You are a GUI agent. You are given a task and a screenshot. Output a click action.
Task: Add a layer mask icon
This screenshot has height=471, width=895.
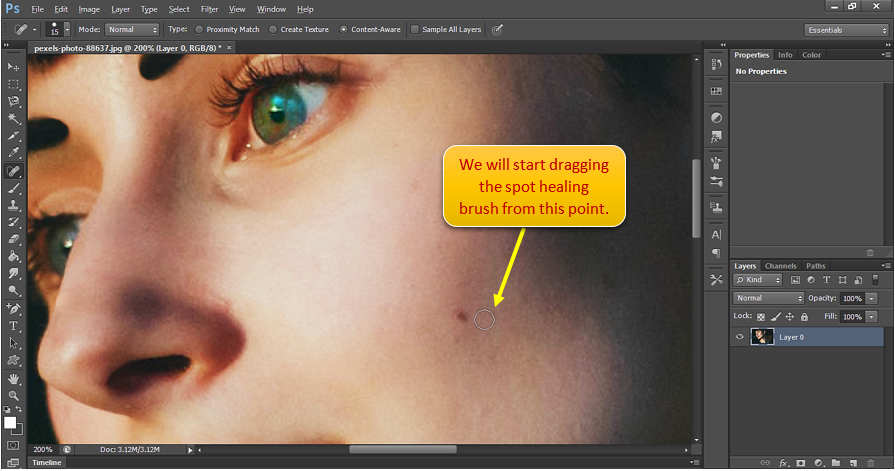point(801,463)
